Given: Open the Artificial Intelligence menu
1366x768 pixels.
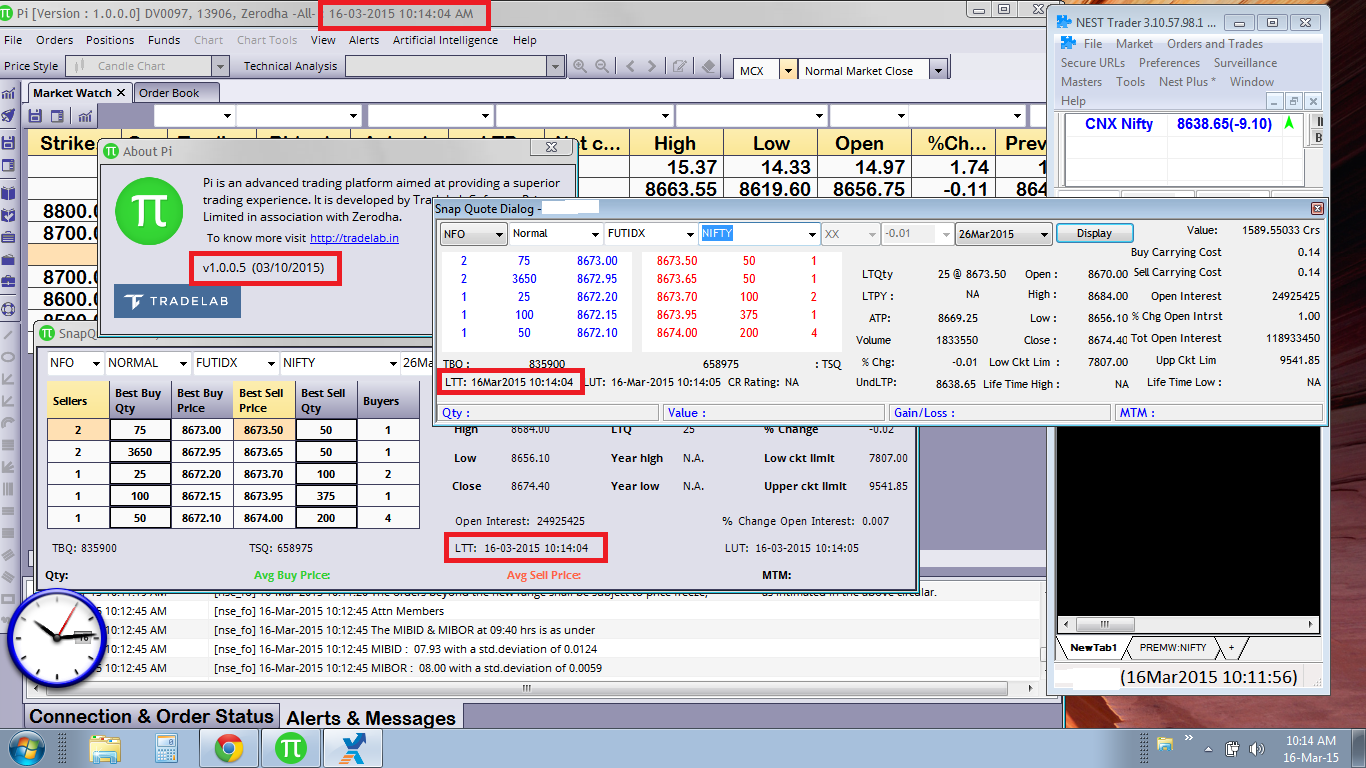Looking at the screenshot, I should 445,40.
